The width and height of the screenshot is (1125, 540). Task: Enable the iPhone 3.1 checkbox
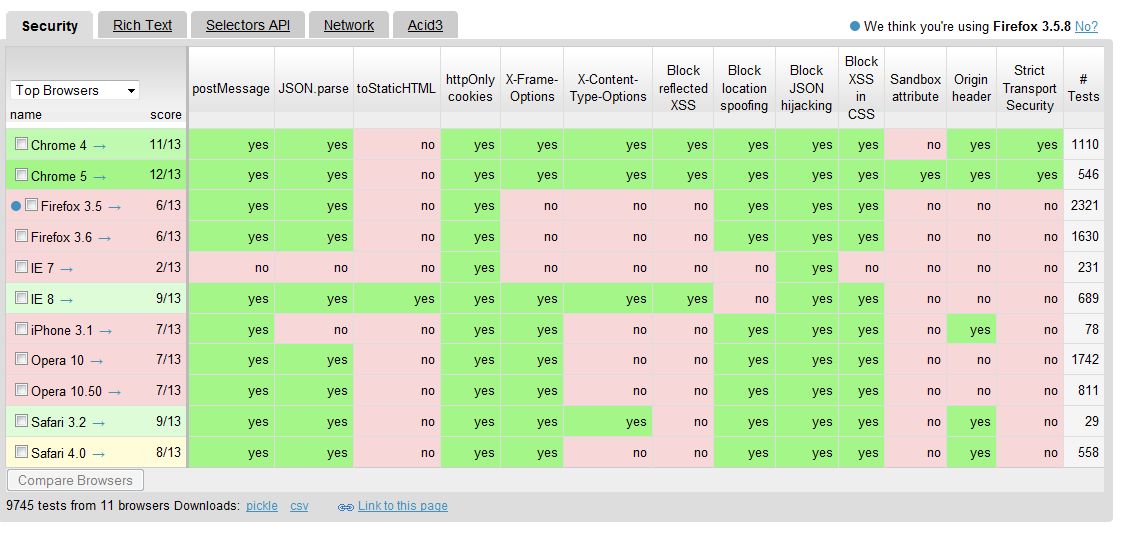click(x=22, y=328)
